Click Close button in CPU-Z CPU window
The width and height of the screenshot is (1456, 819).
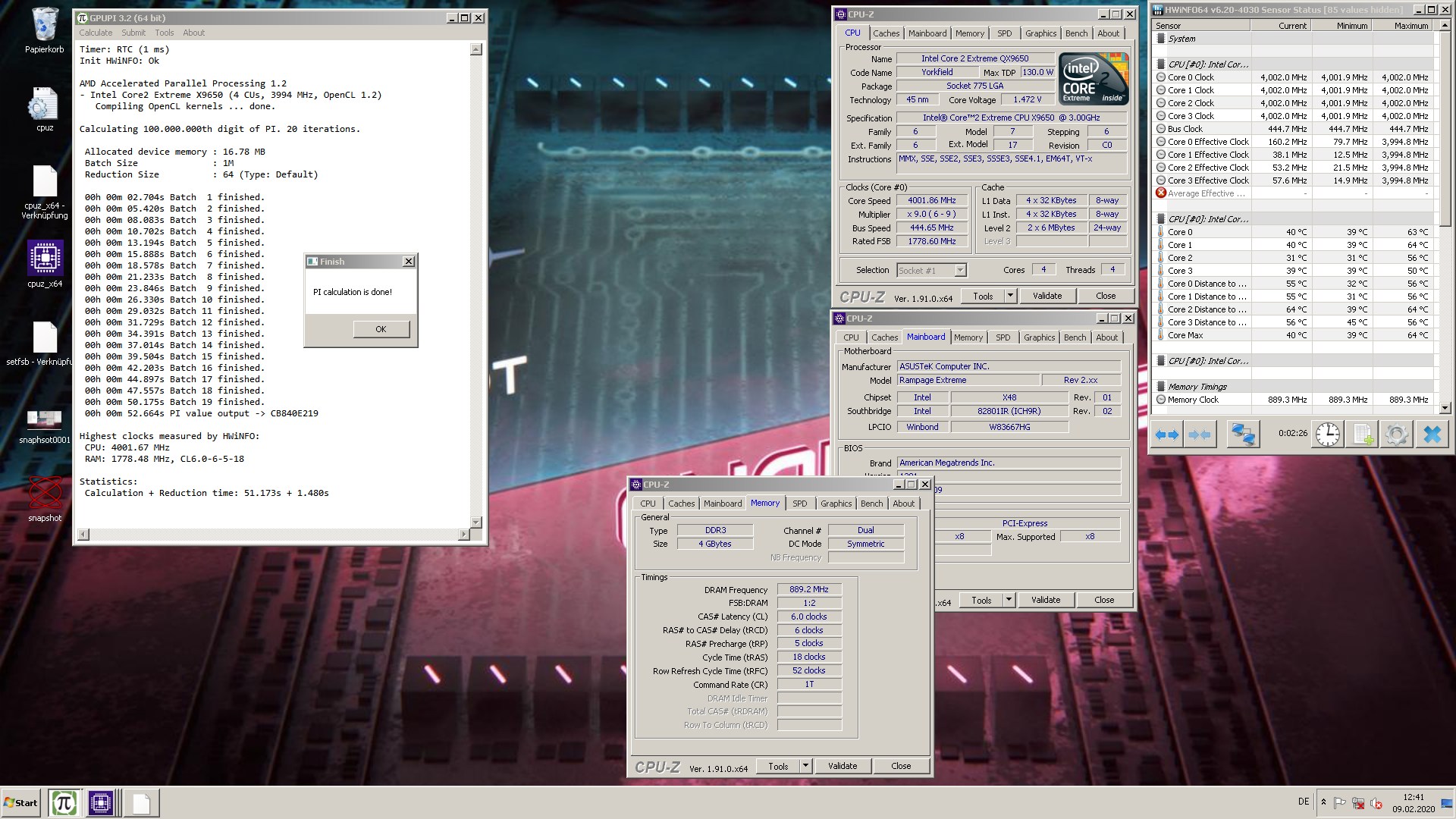[1106, 296]
